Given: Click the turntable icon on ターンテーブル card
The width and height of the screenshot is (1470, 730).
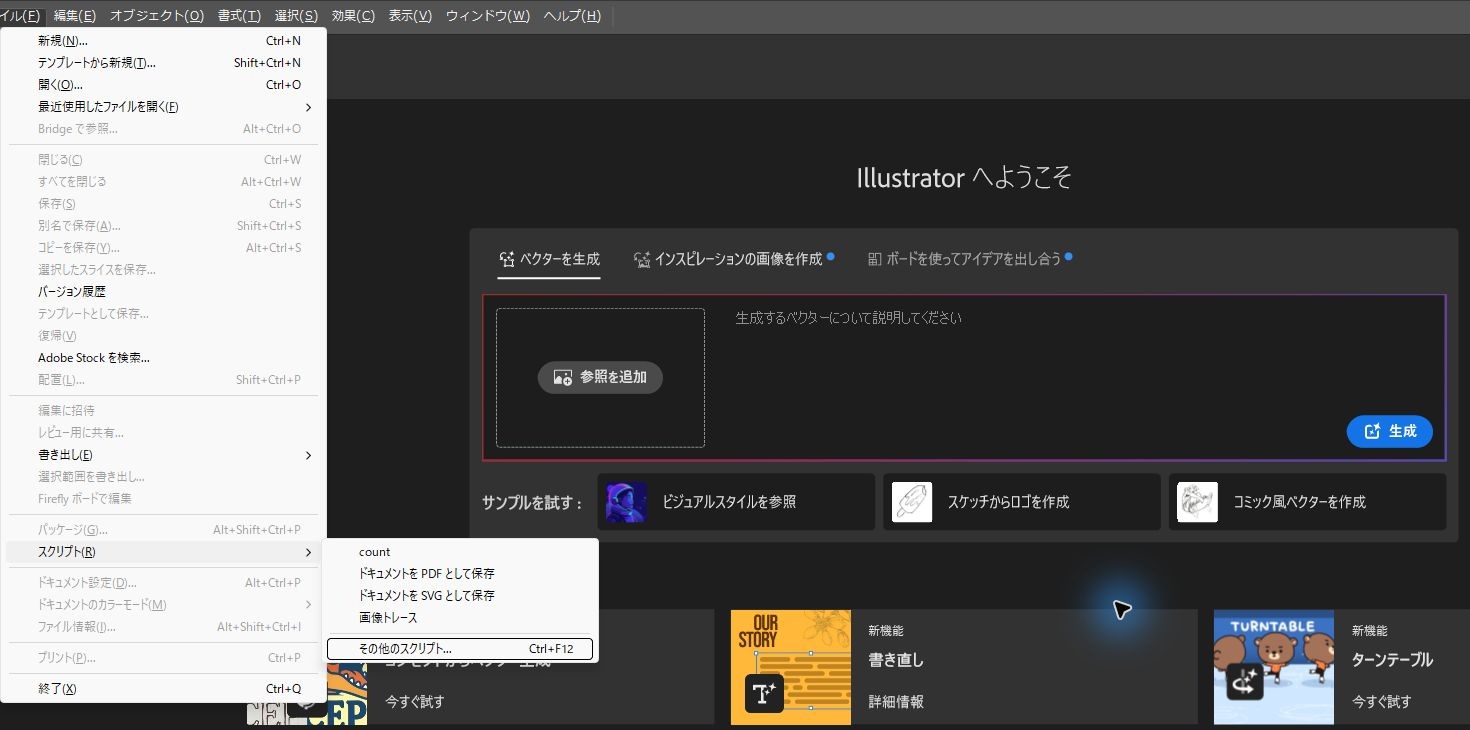Looking at the screenshot, I should coord(1246,682).
